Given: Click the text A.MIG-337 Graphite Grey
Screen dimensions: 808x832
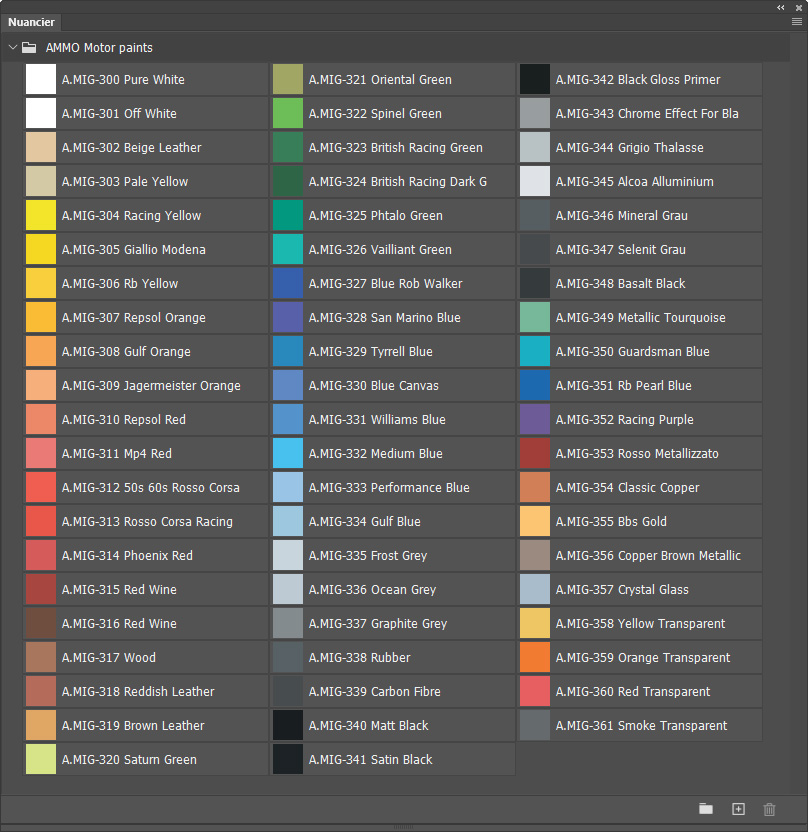Looking at the screenshot, I should point(378,623).
